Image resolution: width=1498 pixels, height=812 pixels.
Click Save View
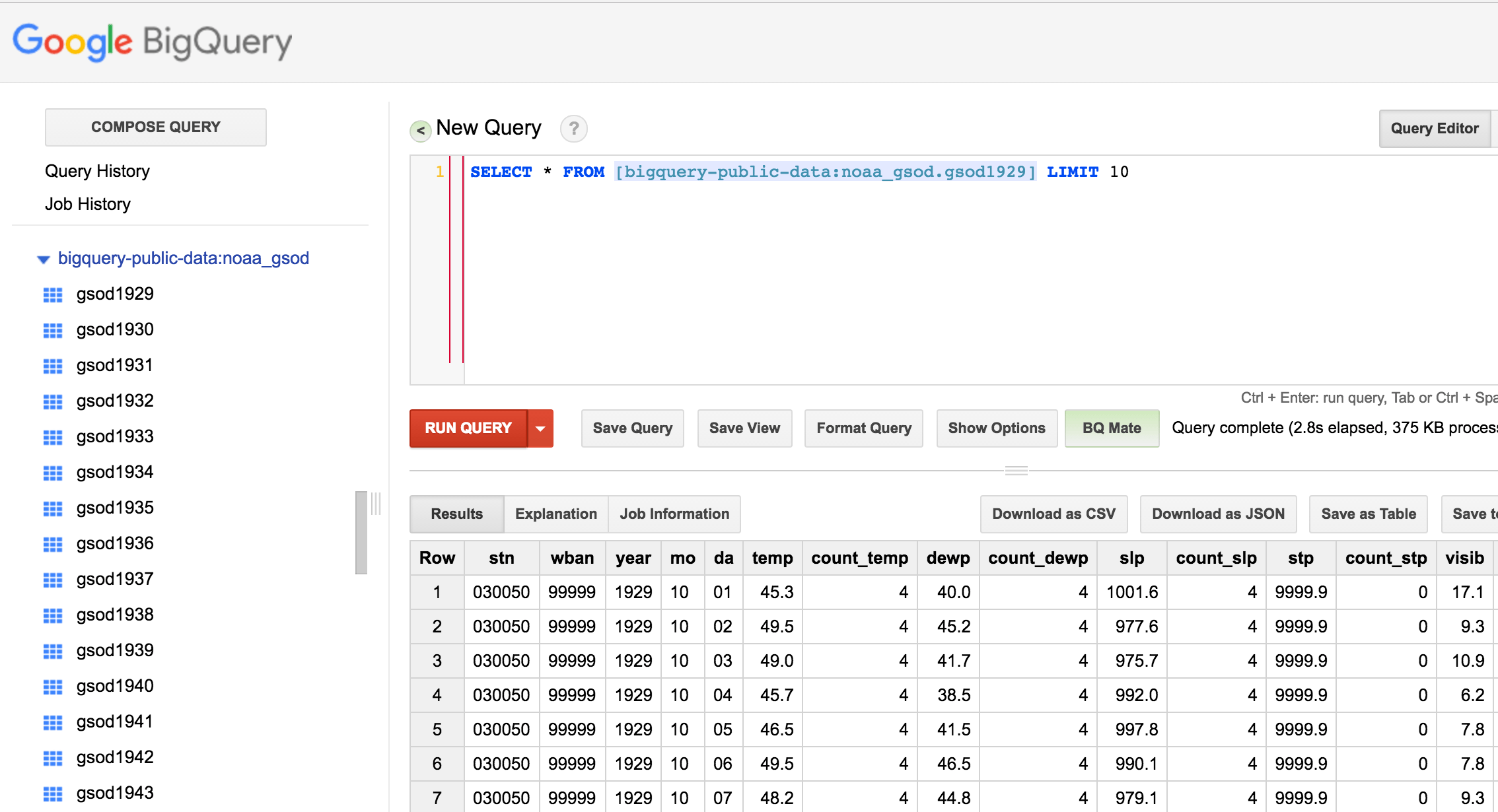(745, 428)
